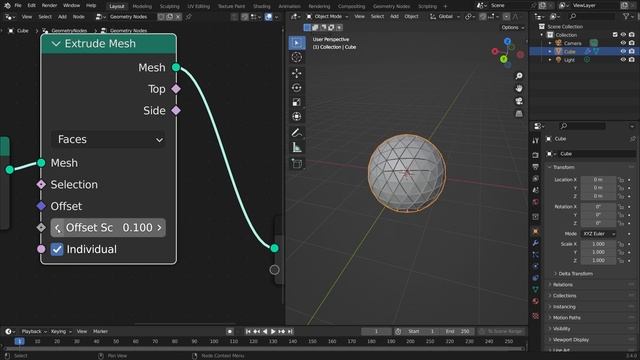Open the Object Data green triangle tab
The width and height of the screenshot is (640, 360).
[536, 289]
